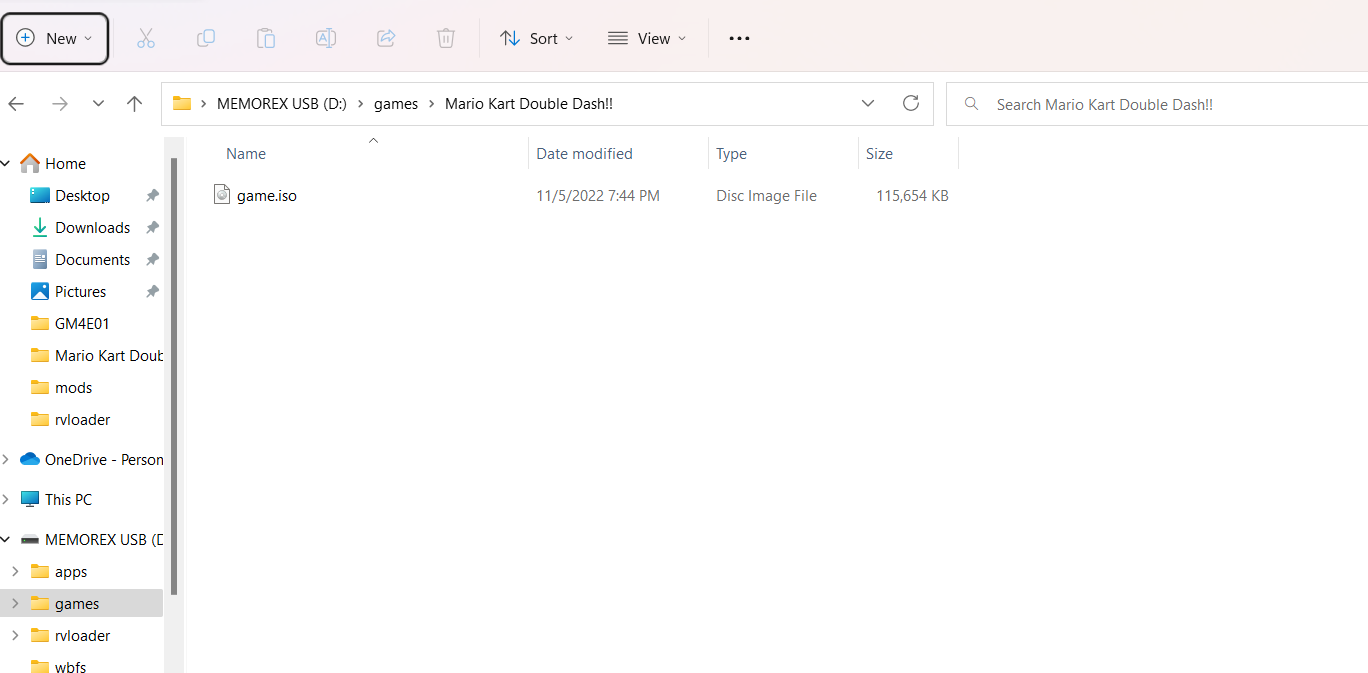Expand the apps folder node
Screen dimensions: 1368x673
(x=15, y=571)
